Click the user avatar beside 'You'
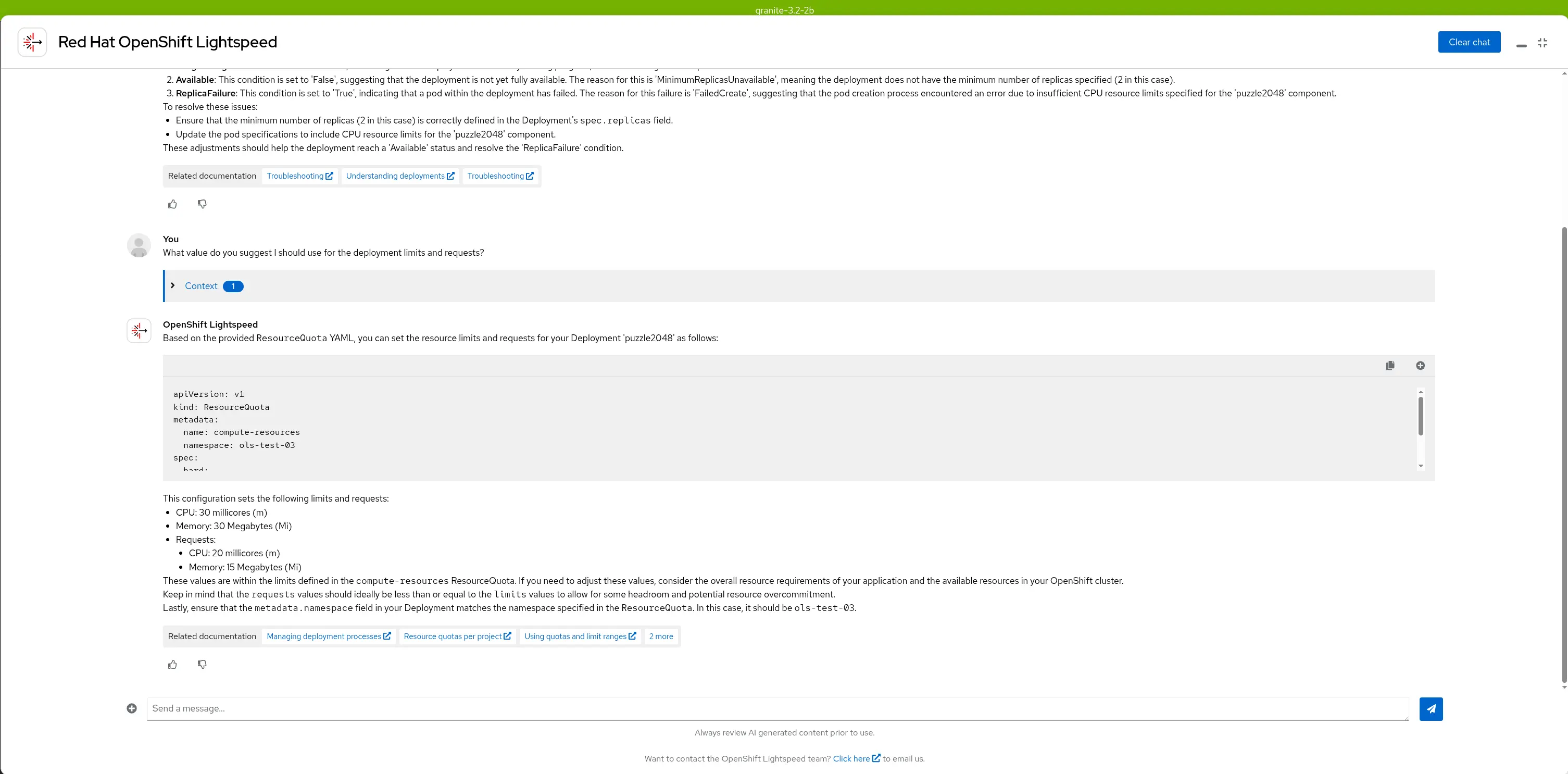1568x774 pixels. coord(139,245)
